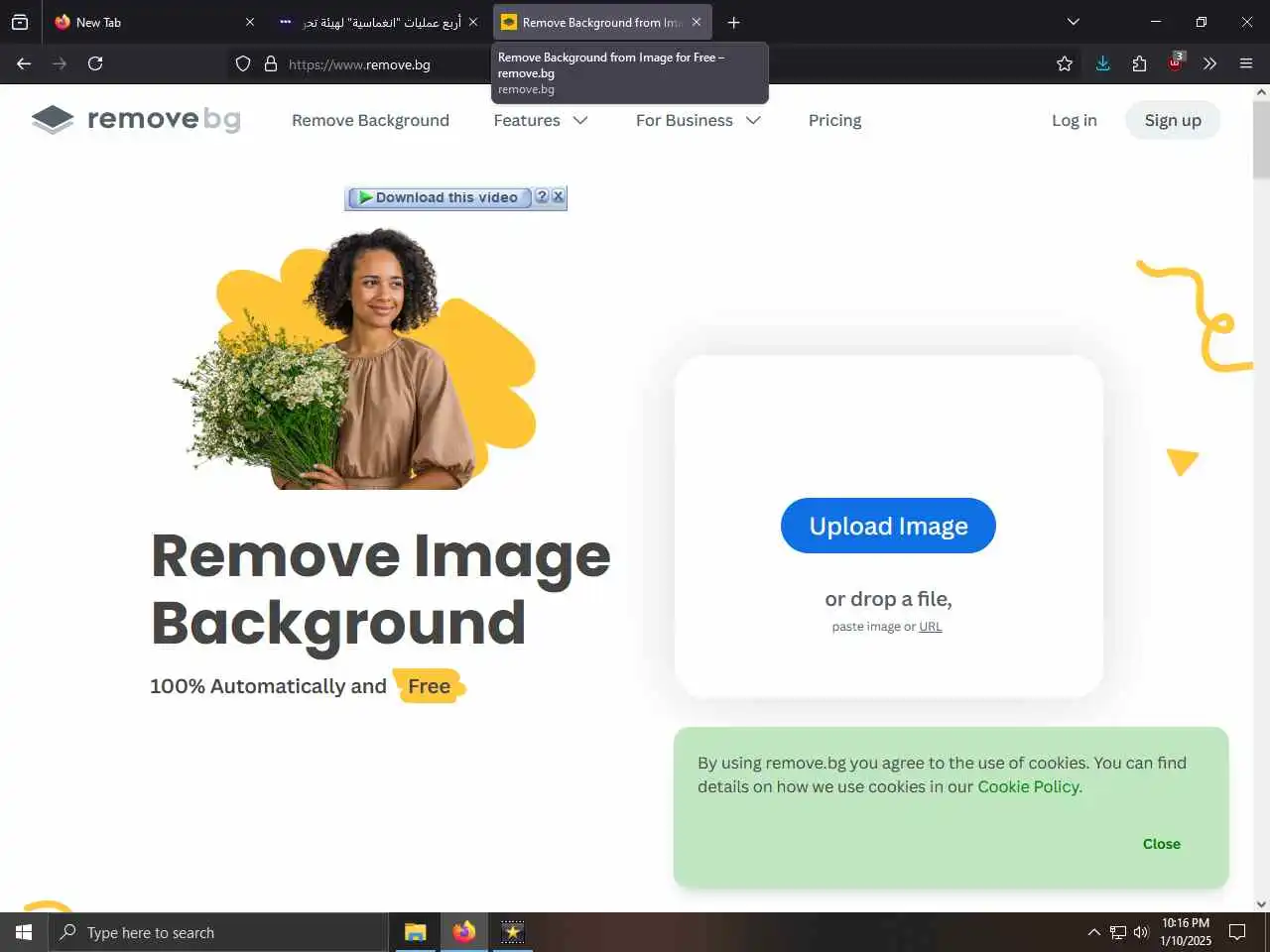Close the Download this video overlay
The height and width of the screenshot is (952, 1270).
point(558,196)
